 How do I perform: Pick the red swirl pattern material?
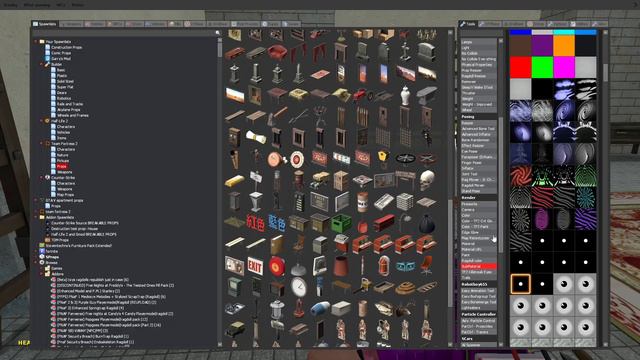pos(520,176)
